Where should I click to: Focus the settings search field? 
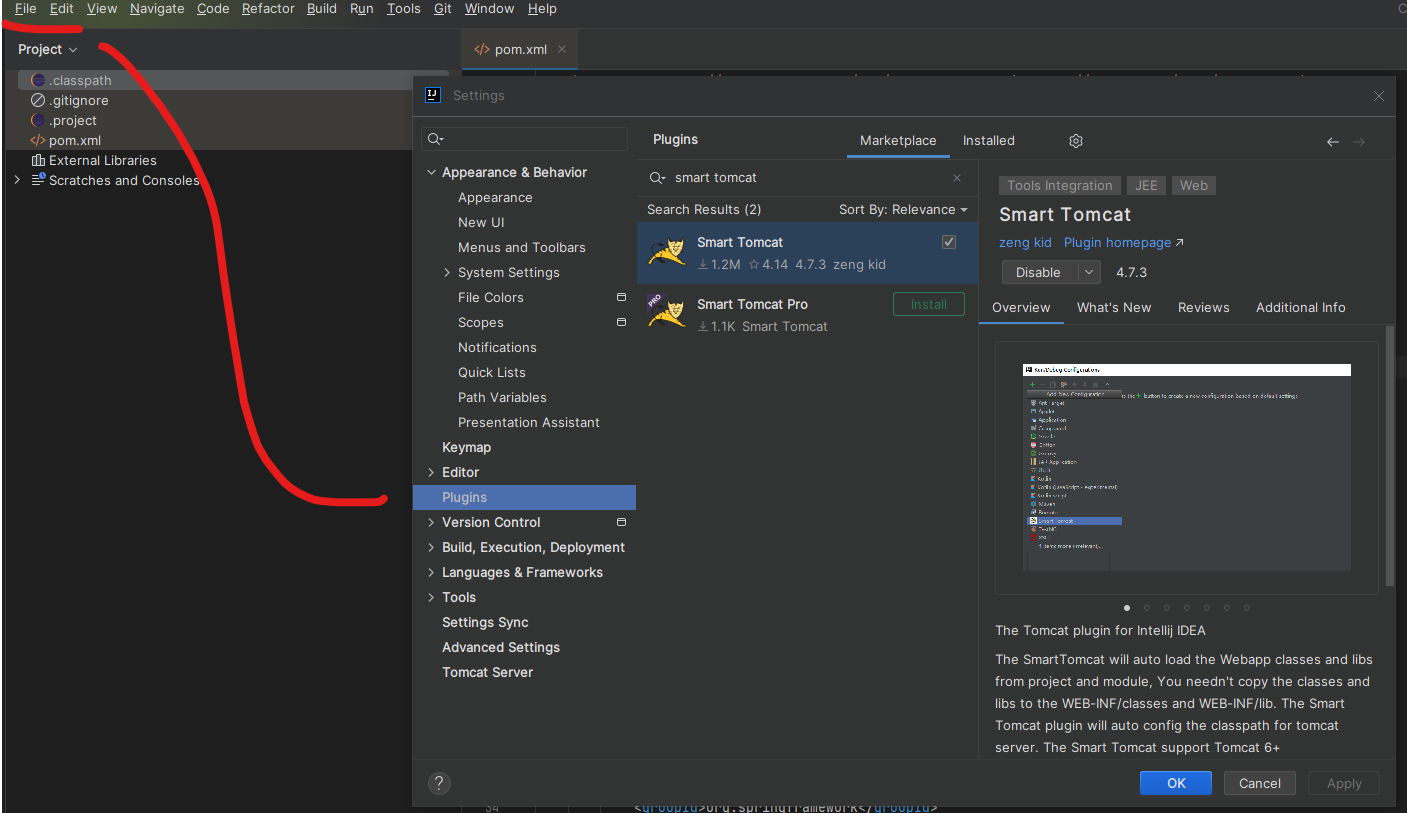524,139
